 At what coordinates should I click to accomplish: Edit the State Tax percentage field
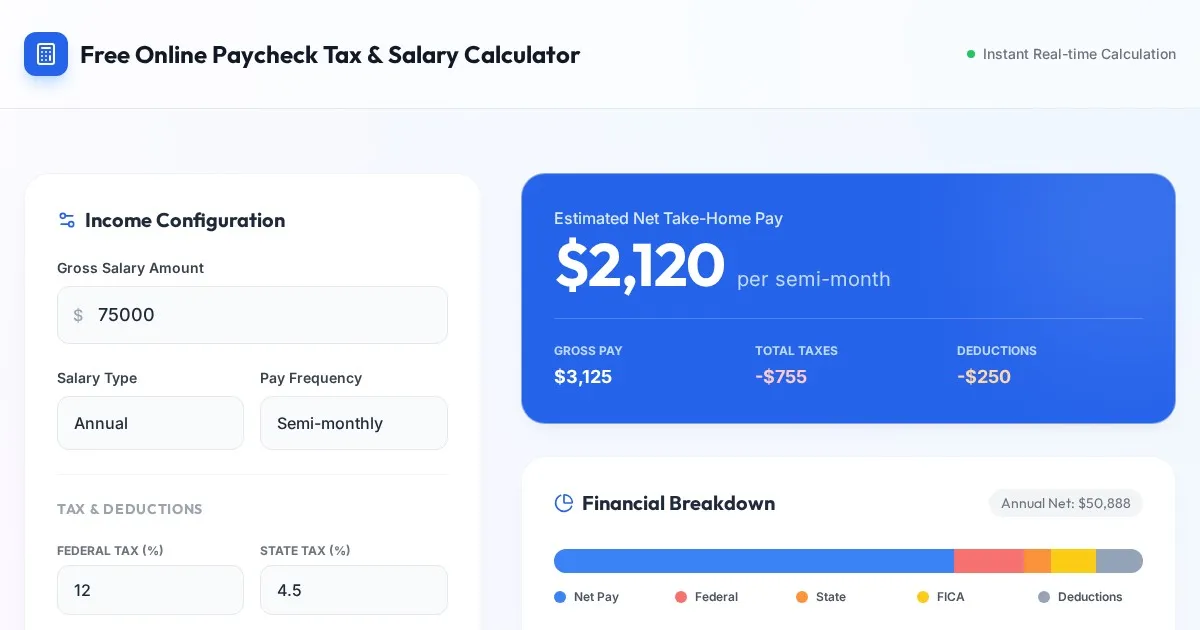(353, 590)
